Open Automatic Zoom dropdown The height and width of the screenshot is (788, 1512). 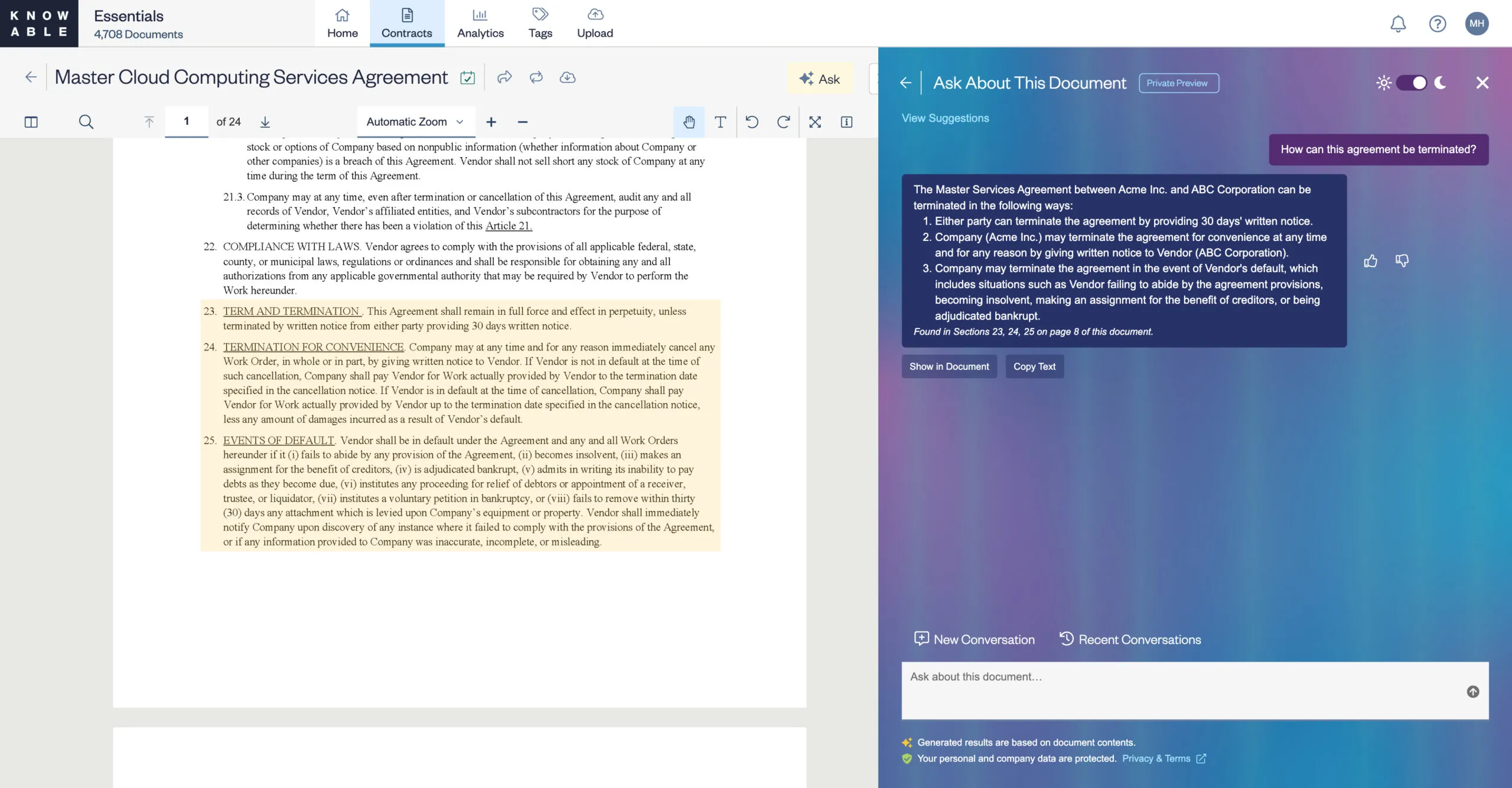point(415,122)
